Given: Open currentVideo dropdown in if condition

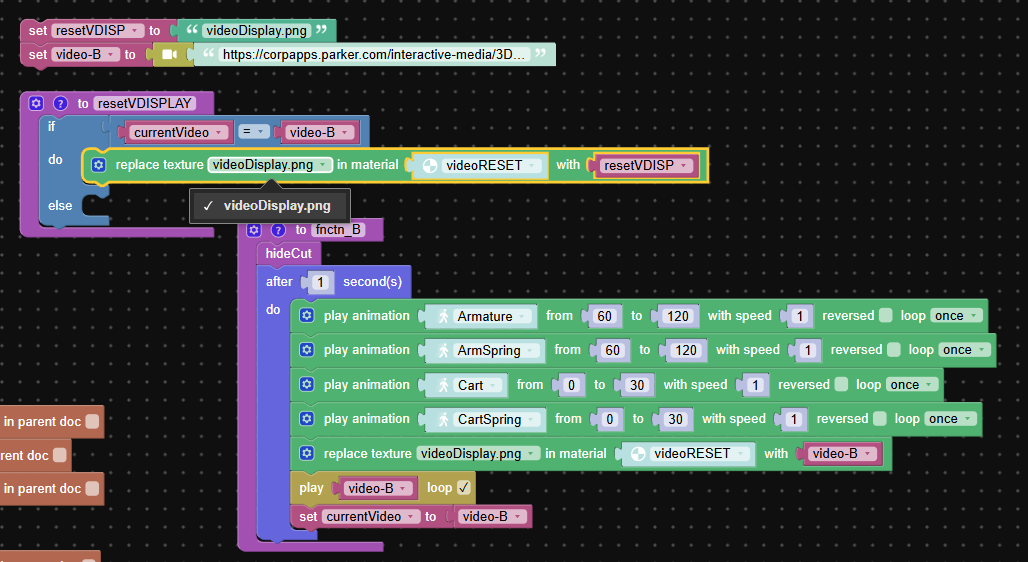Looking at the screenshot, I should pos(177,132).
